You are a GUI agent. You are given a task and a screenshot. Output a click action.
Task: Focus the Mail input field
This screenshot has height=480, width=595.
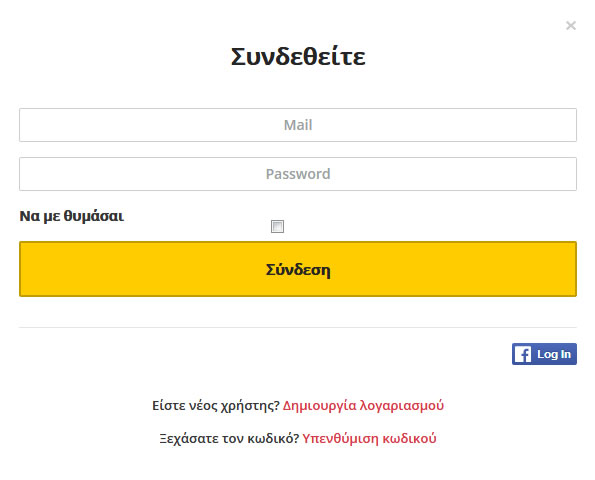(298, 125)
